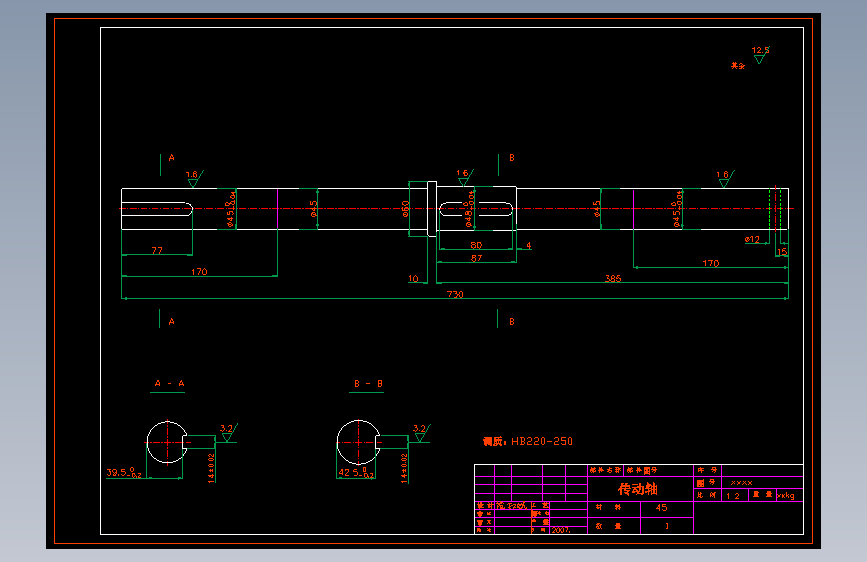Click the B - B section view title
867x562 pixels.
(x=368, y=383)
